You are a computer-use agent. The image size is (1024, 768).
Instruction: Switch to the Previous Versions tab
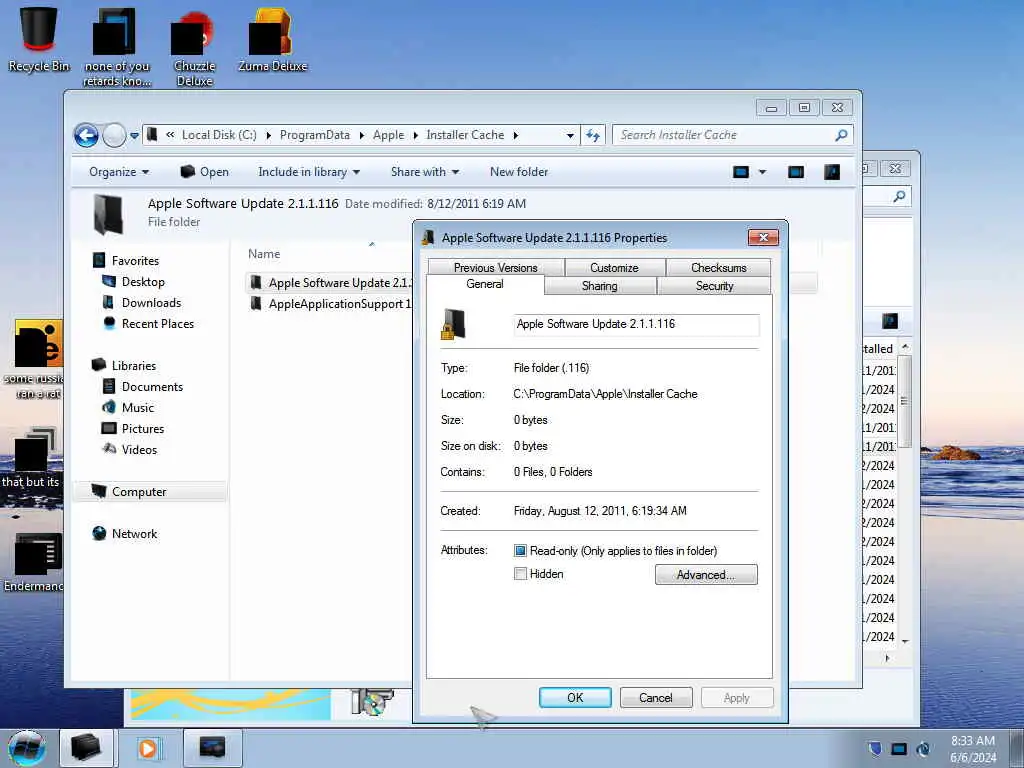pos(496,268)
